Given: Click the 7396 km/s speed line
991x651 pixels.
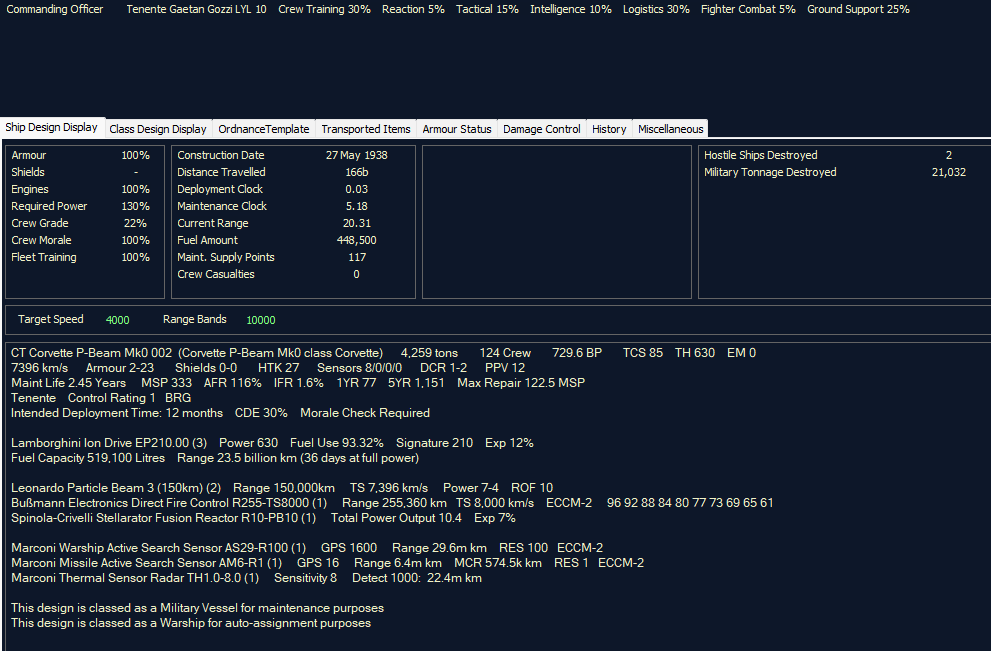Looking at the screenshot, I should pyautogui.click(x=268, y=368).
